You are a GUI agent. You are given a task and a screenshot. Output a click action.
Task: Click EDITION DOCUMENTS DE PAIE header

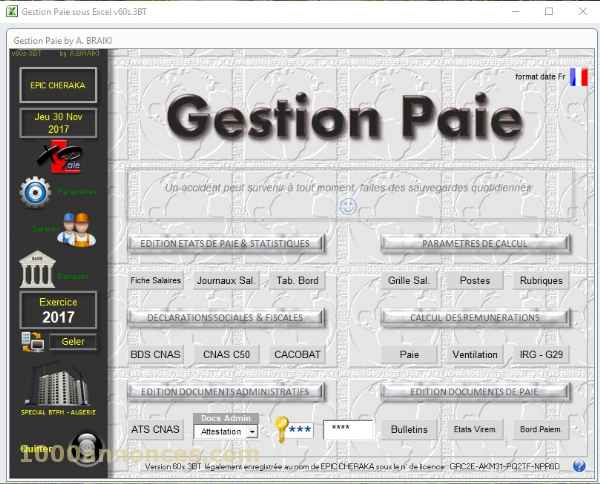click(x=475, y=392)
